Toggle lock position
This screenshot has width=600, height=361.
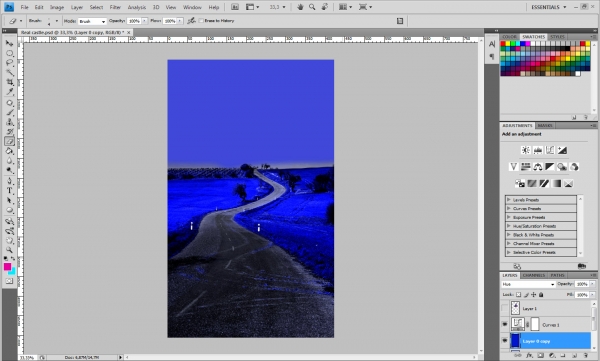point(534,295)
